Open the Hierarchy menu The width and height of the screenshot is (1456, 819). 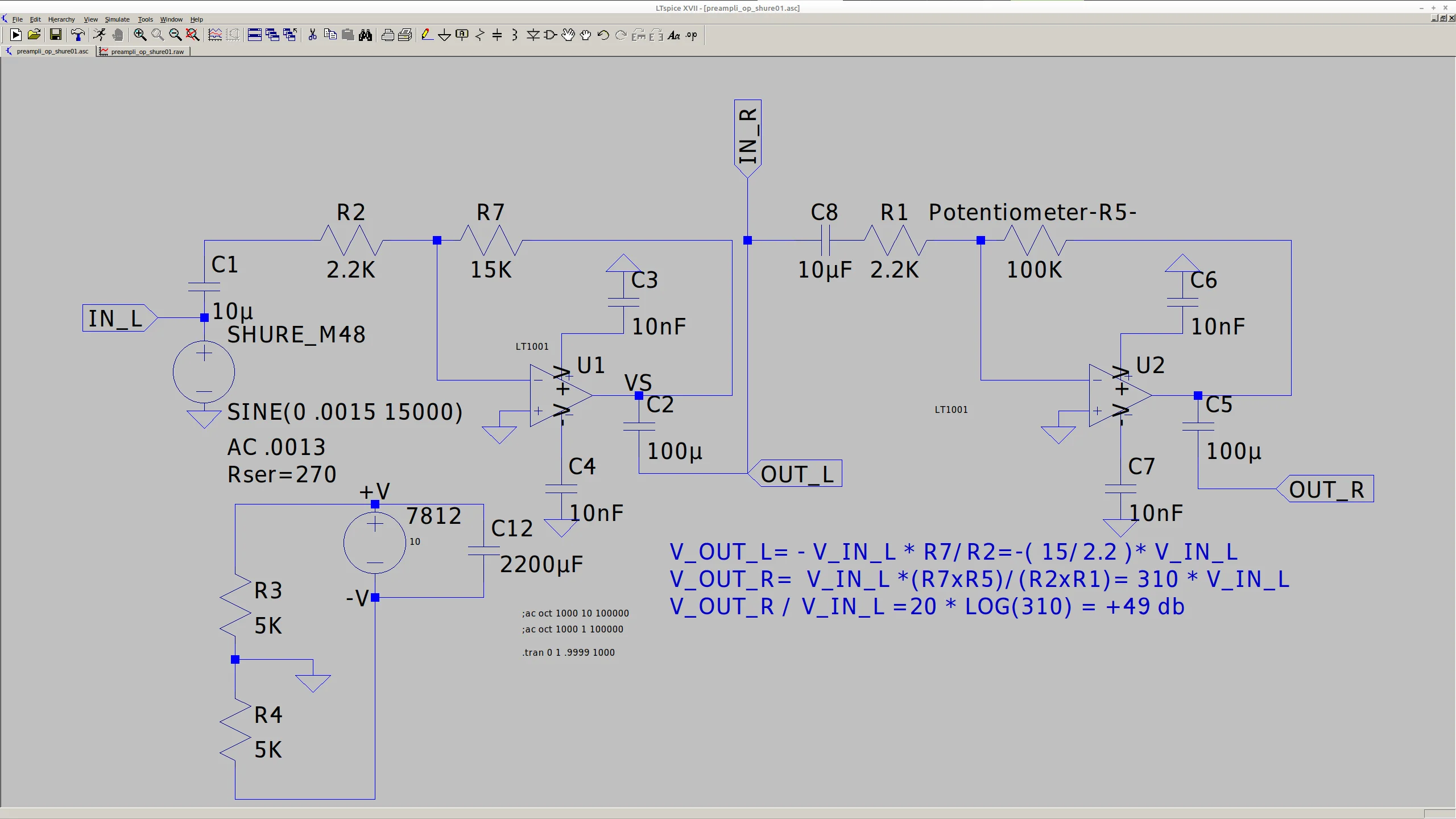pyautogui.click(x=61, y=19)
